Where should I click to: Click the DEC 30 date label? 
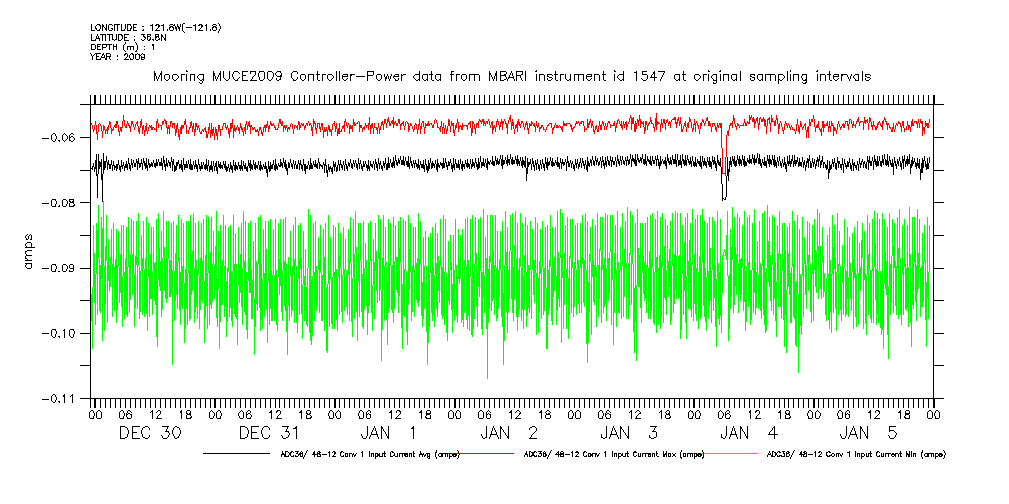click(x=150, y=433)
